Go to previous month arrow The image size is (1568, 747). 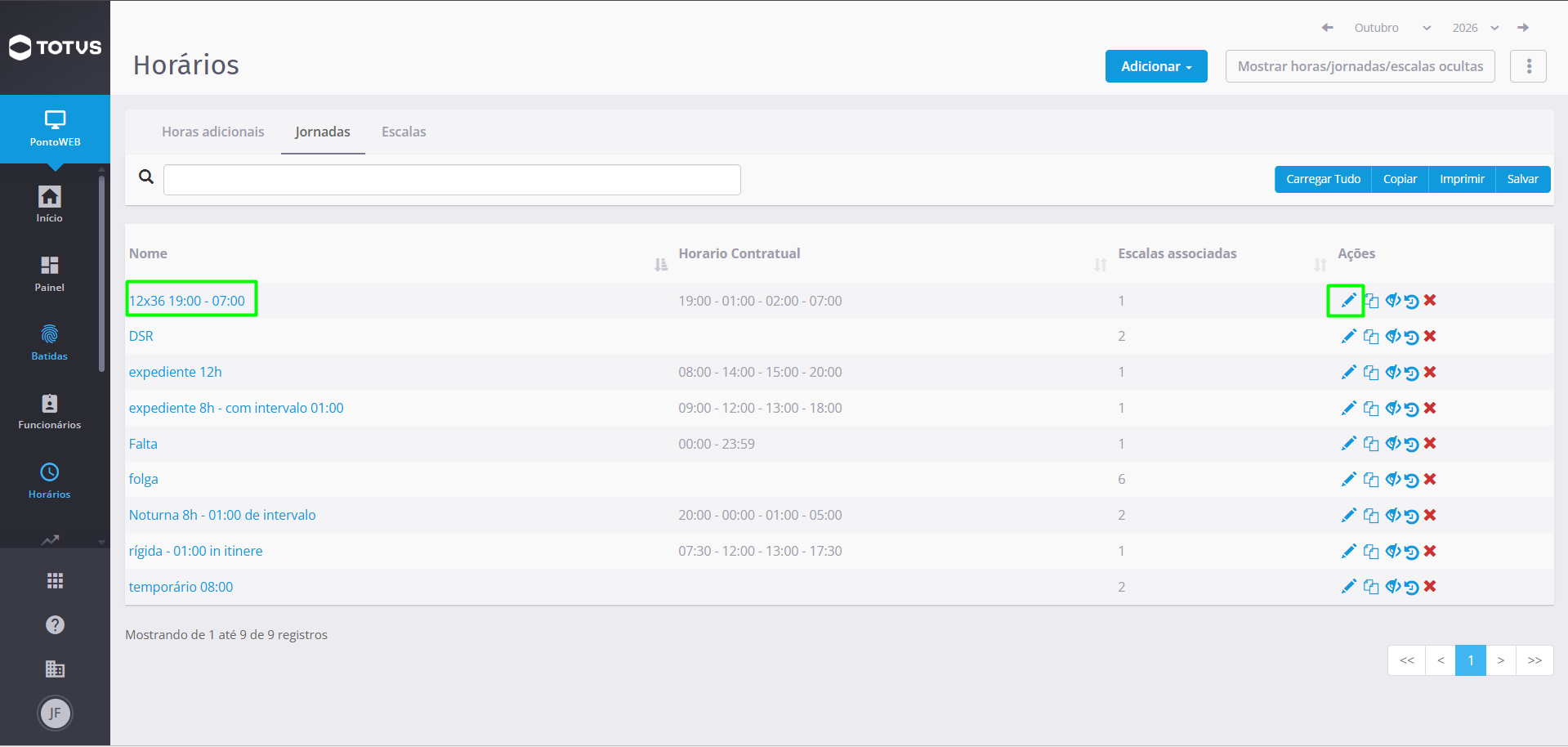pyautogui.click(x=1328, y=28)
